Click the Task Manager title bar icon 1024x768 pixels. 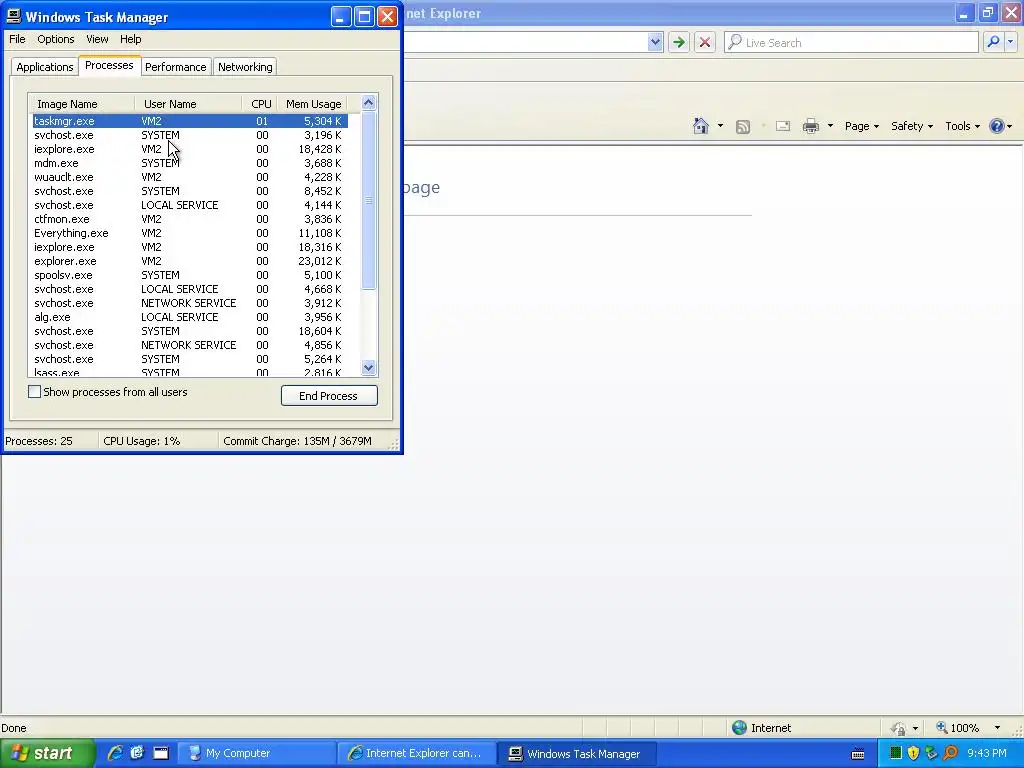pyautogui.click(x=14, y=16)
